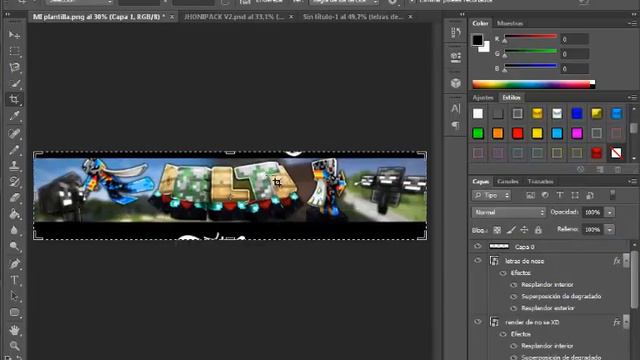Click the clear style button in Estilos
The image size is (640, 360).
[x=580, y=169]
